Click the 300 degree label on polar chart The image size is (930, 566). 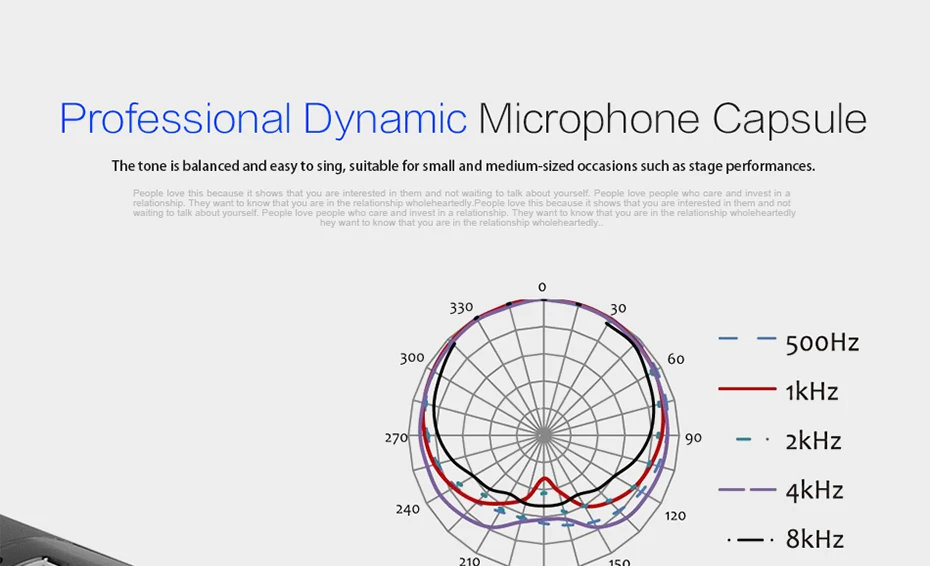pyautogui.click(x=412, y=358)
